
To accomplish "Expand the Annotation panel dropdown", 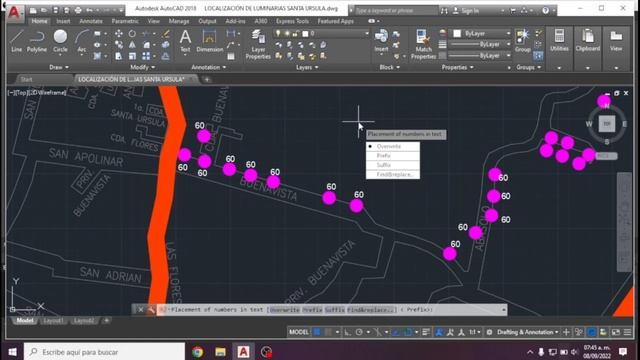I will click(x=209, y=67).
